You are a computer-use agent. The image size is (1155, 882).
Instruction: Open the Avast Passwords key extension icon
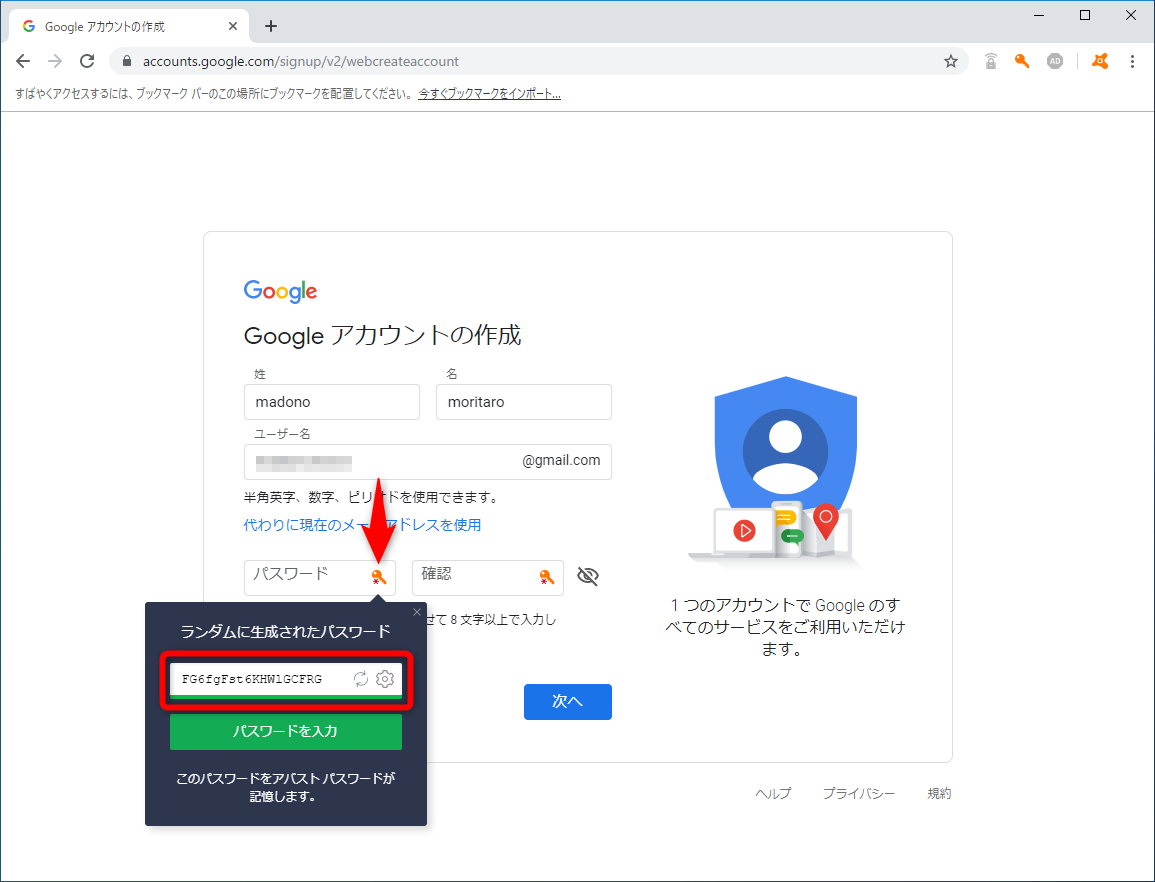pos(1021,61)
